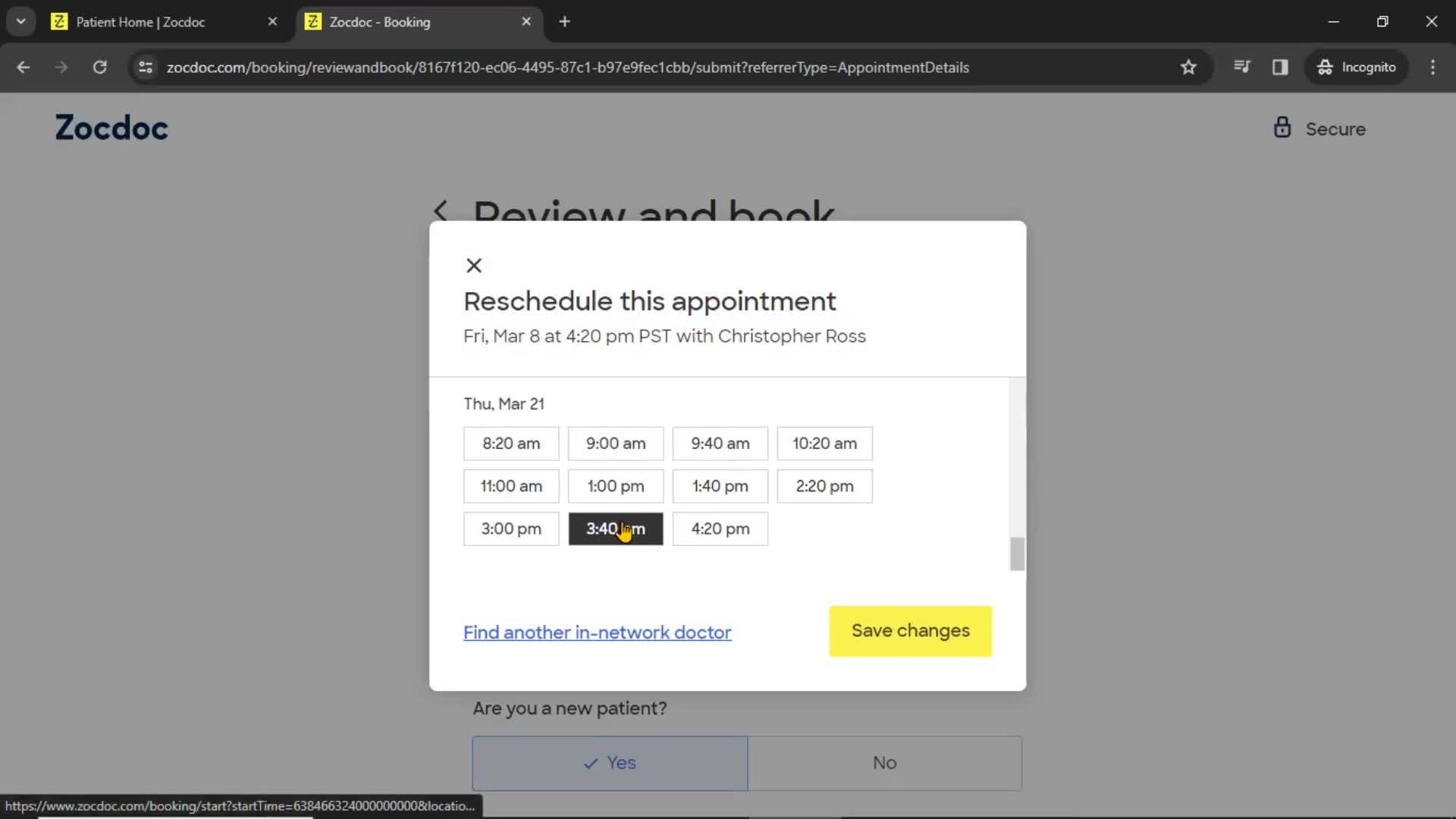Open Chrome three-dot menu
This screenshot has width=1456, height=819.
click(1432, 67)
